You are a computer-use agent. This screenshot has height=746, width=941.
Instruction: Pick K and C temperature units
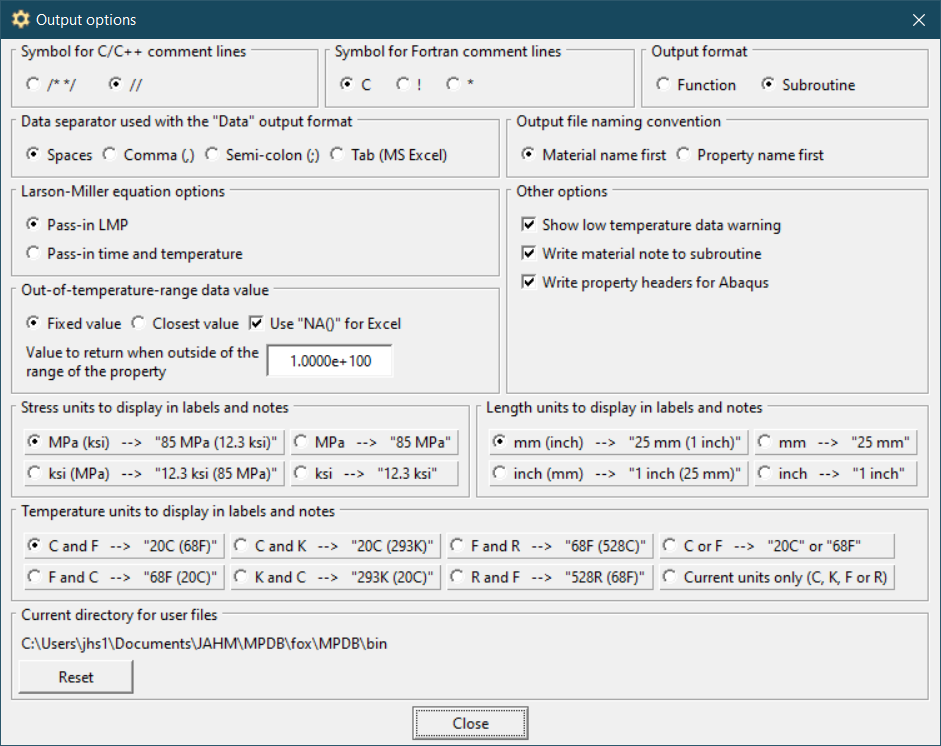(241, 577)
